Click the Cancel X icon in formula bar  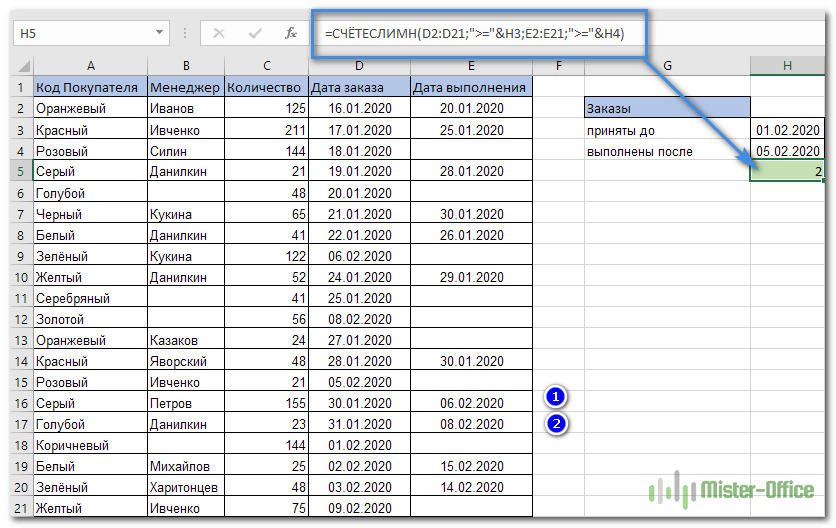pyautogui.click(x=218, y=33)
